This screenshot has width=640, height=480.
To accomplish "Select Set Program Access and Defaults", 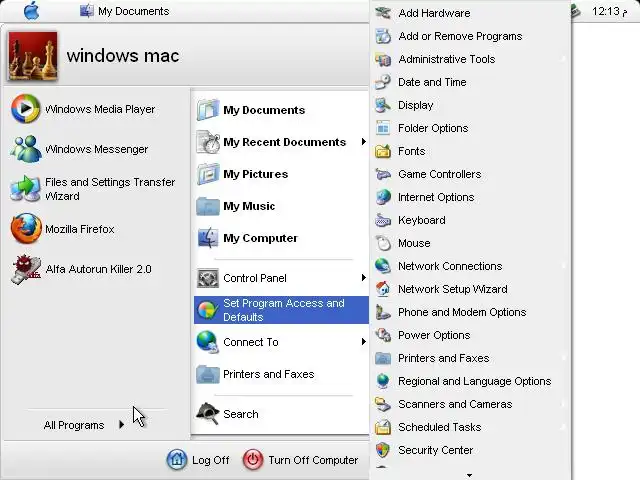I will [x=281, y=310].
